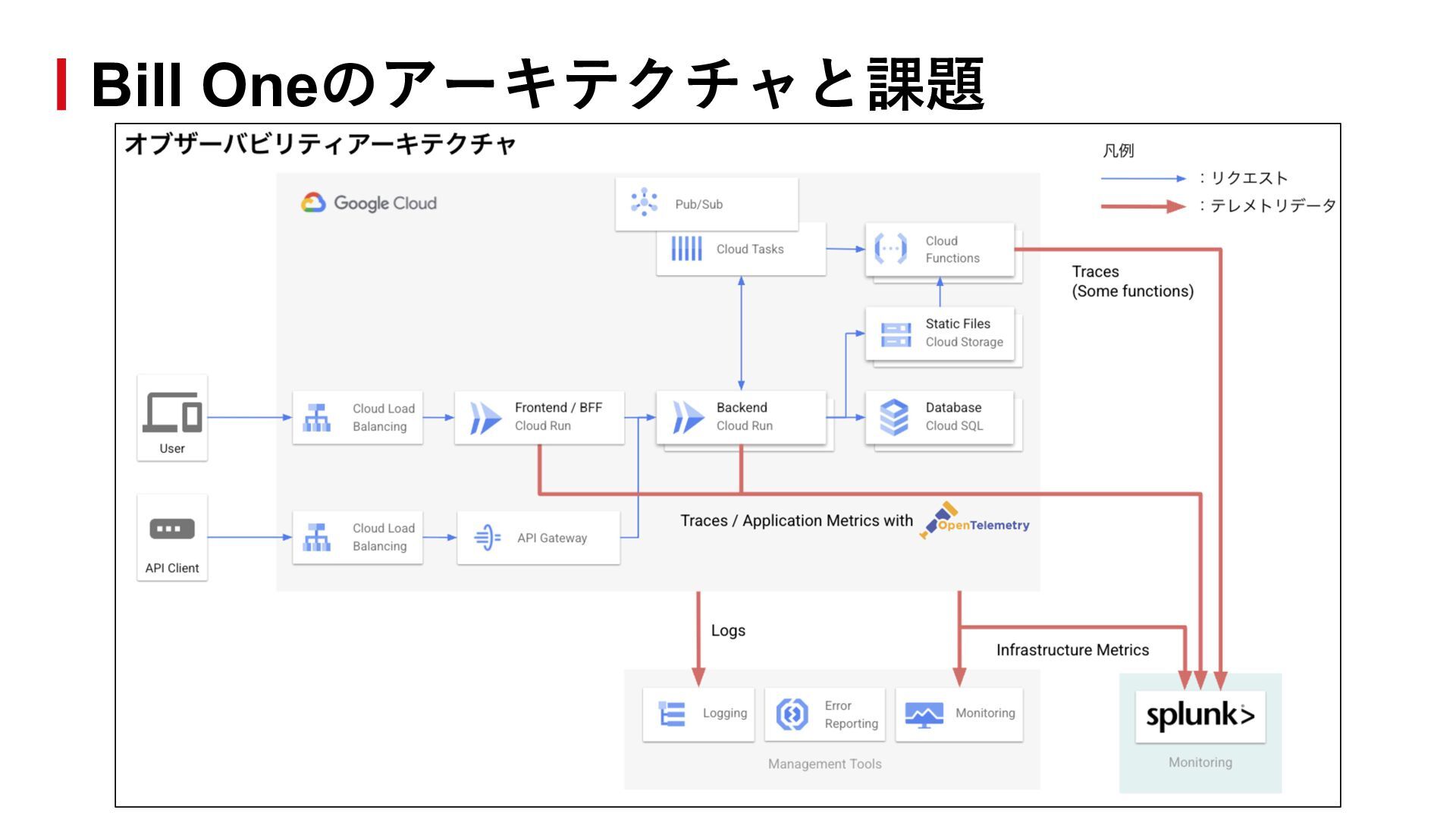Click the API Gateway icon
The height and width of the screenshot is (819, 1456).
click(x=487, y=537)
